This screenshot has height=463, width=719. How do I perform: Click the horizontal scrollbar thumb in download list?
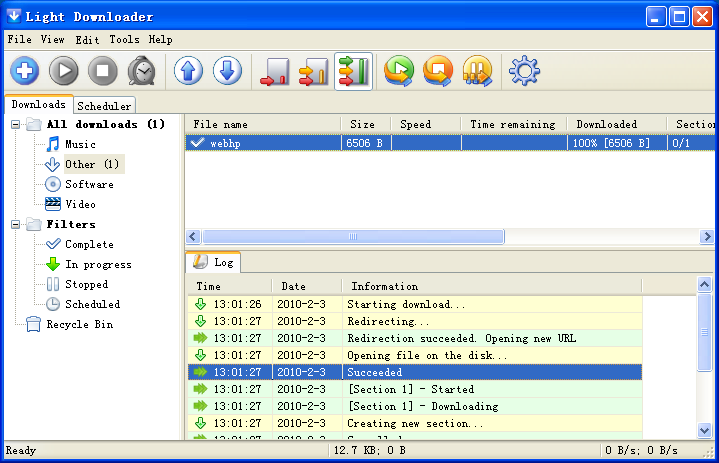pyautogui.click(x=353, y=237)
